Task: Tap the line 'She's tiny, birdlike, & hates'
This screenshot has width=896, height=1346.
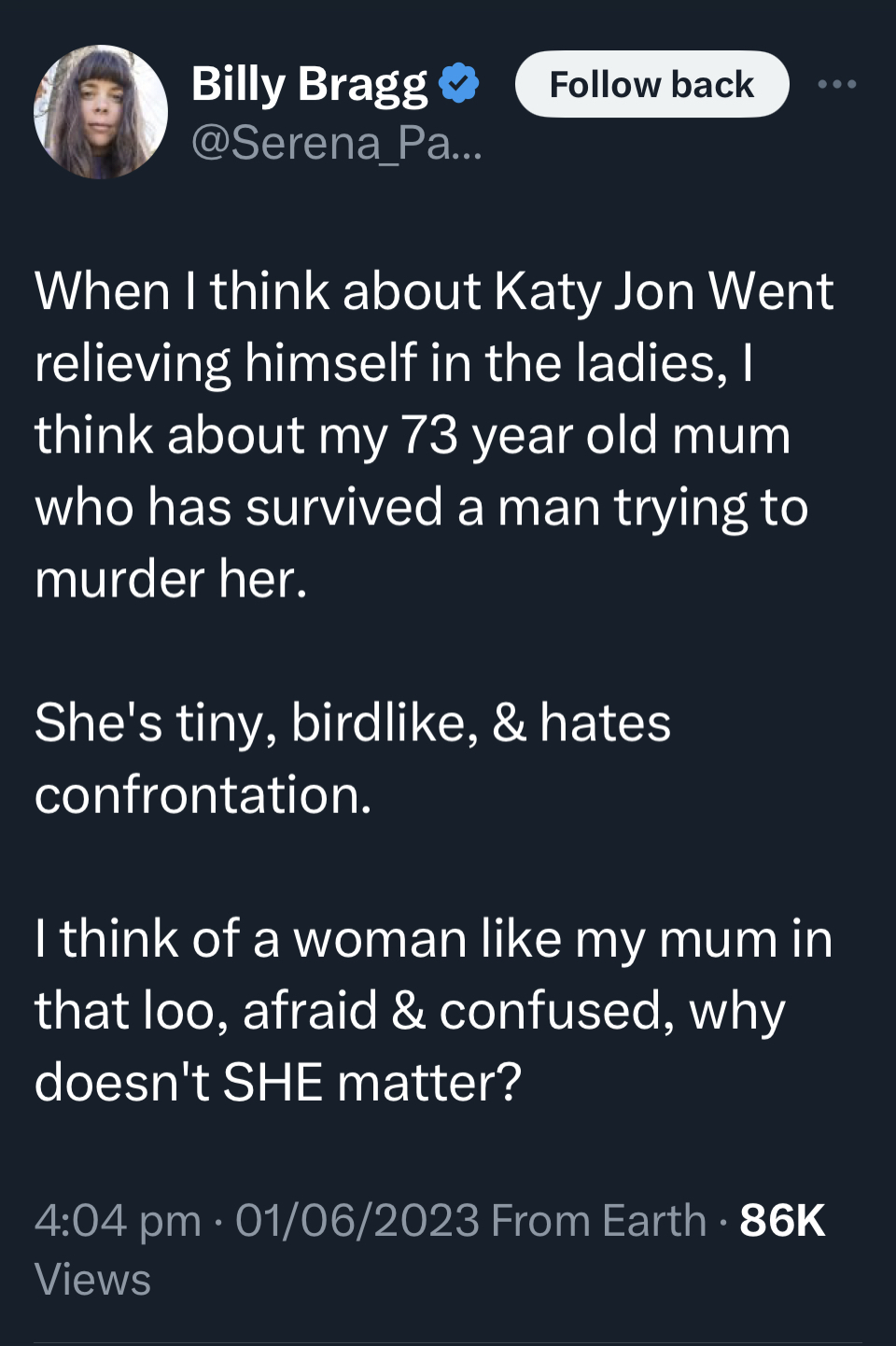Action: coord(353,723)
